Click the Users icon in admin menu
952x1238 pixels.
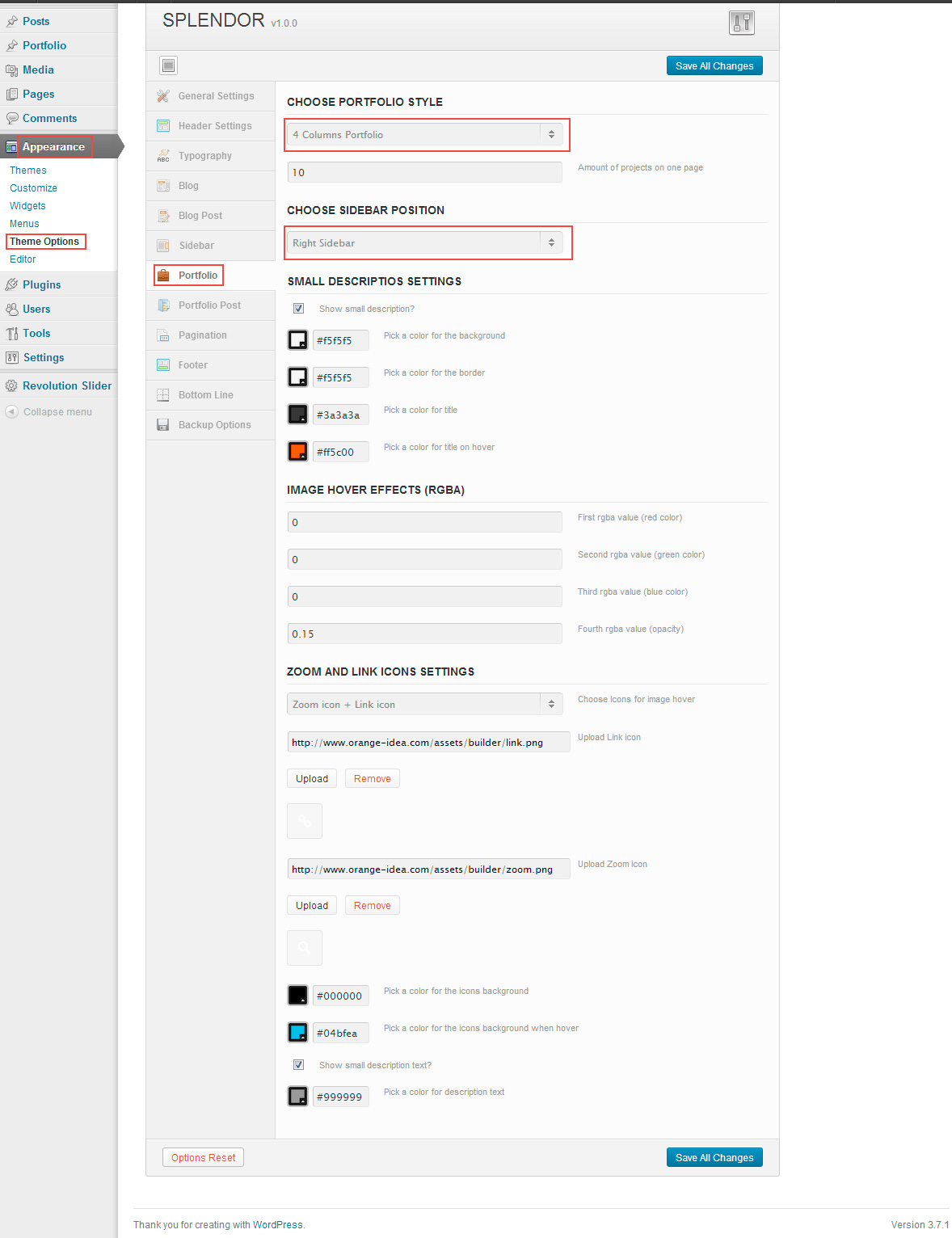tap(12, 309)
